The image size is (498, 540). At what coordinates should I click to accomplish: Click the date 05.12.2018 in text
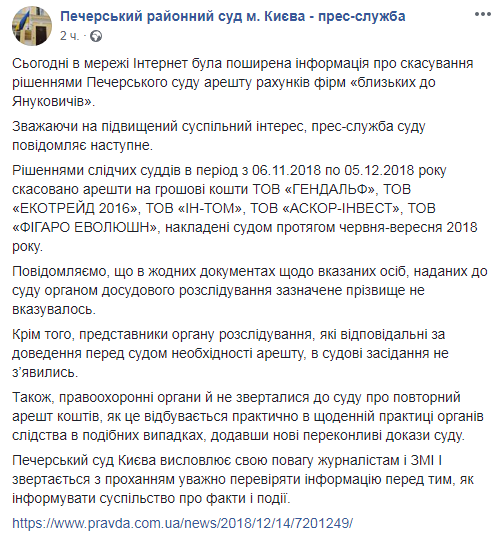(379, 170)
